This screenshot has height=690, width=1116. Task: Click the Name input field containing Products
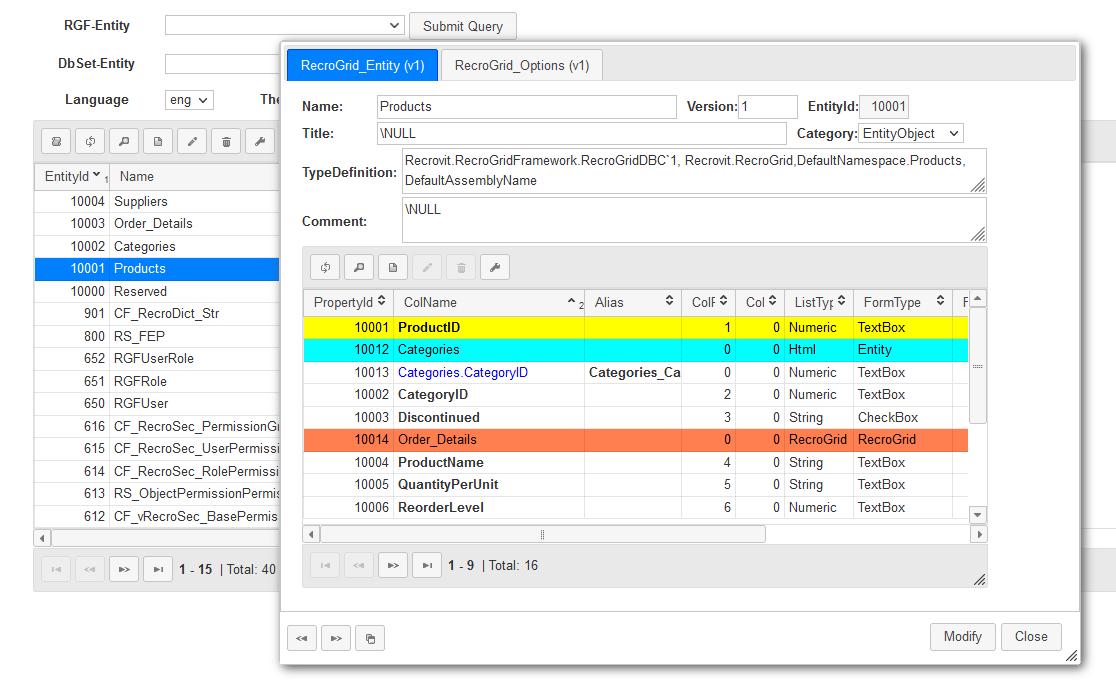527,107
